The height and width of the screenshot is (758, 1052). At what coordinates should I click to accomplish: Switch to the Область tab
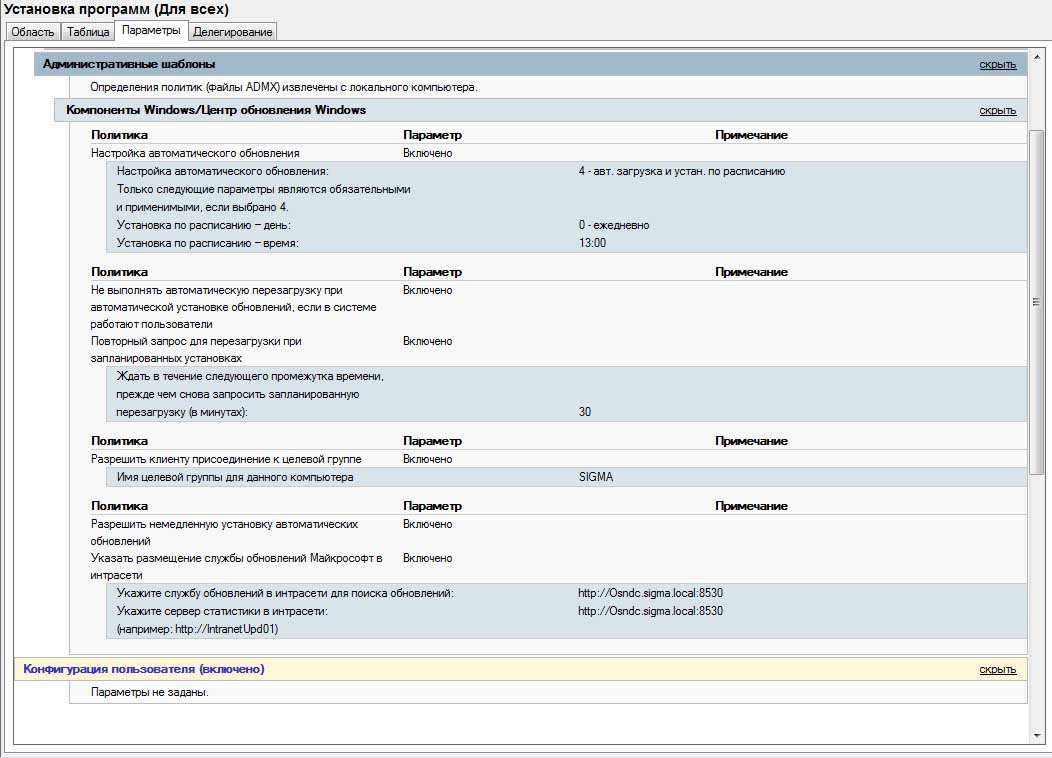[x=33, y=32]
